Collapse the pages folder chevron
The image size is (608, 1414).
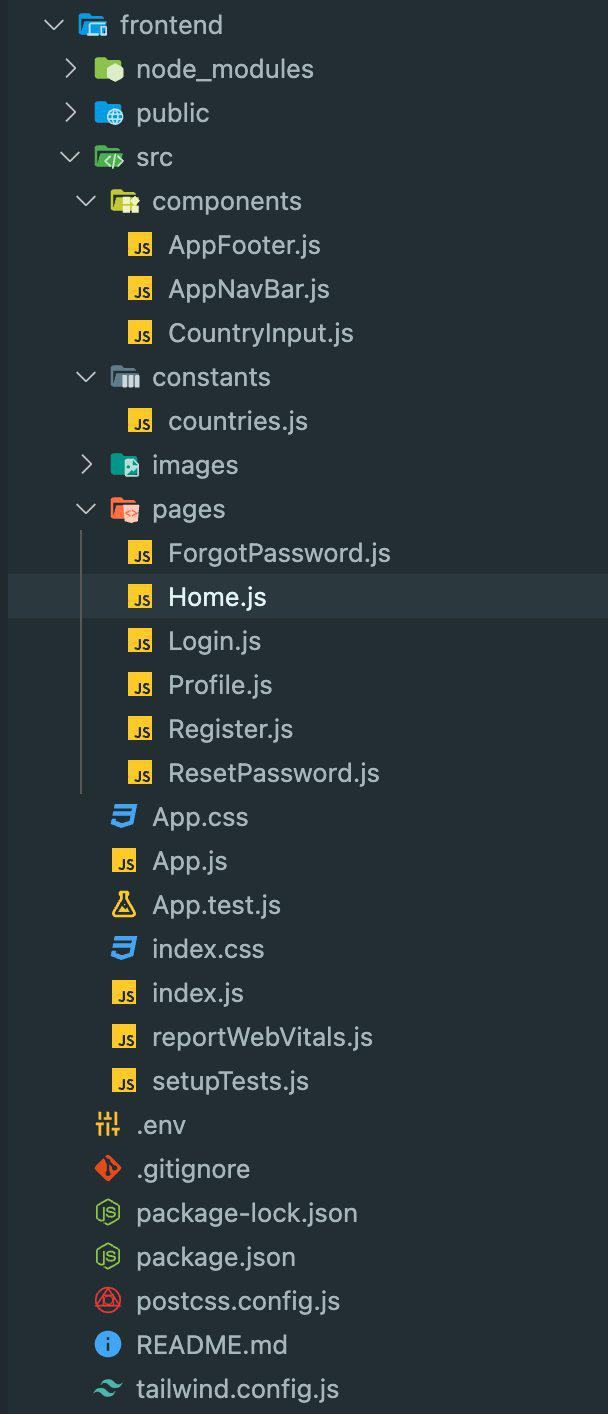pos(86,509)
